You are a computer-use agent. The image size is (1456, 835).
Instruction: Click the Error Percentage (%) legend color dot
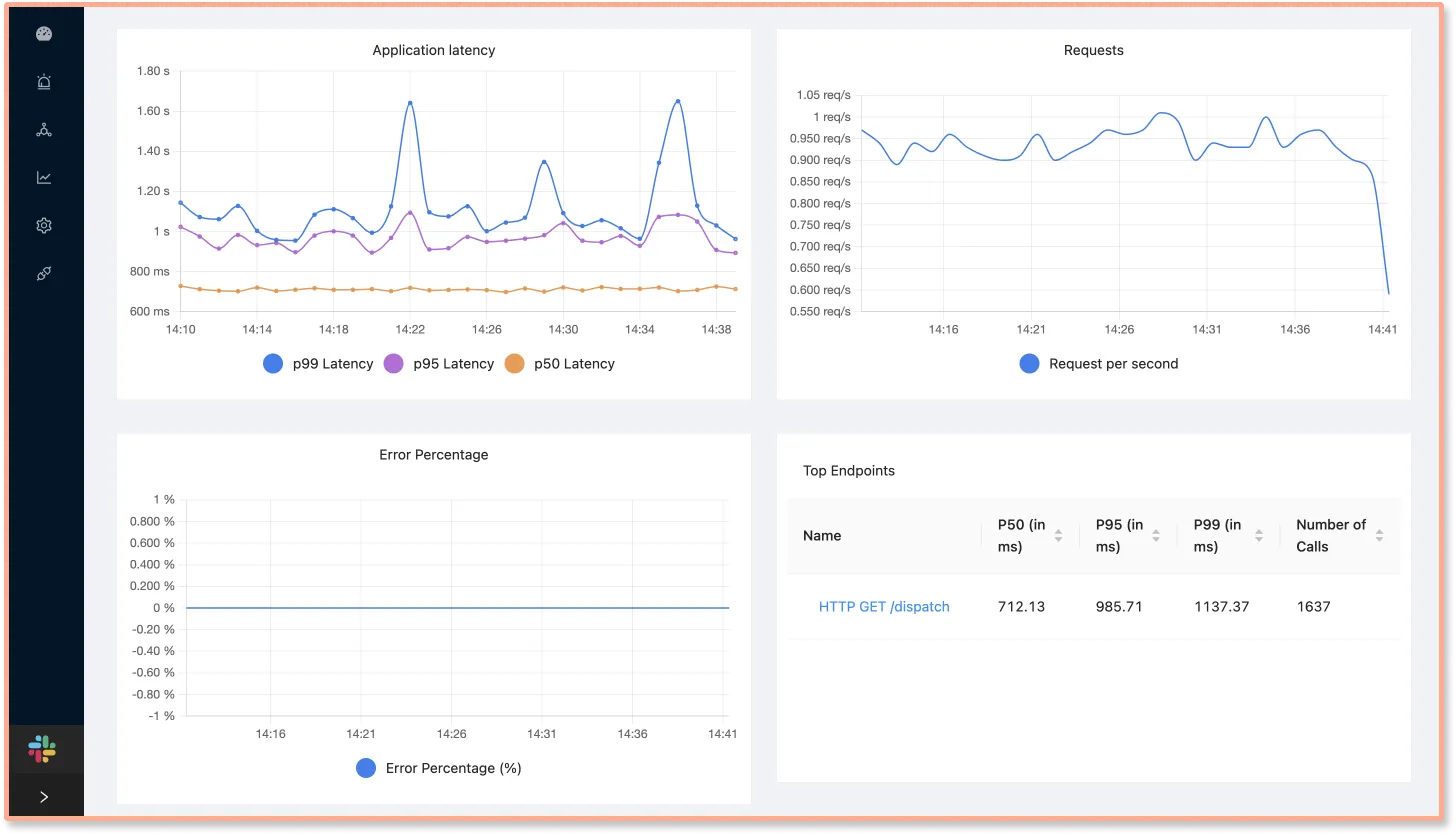click(x=366, y=768)
